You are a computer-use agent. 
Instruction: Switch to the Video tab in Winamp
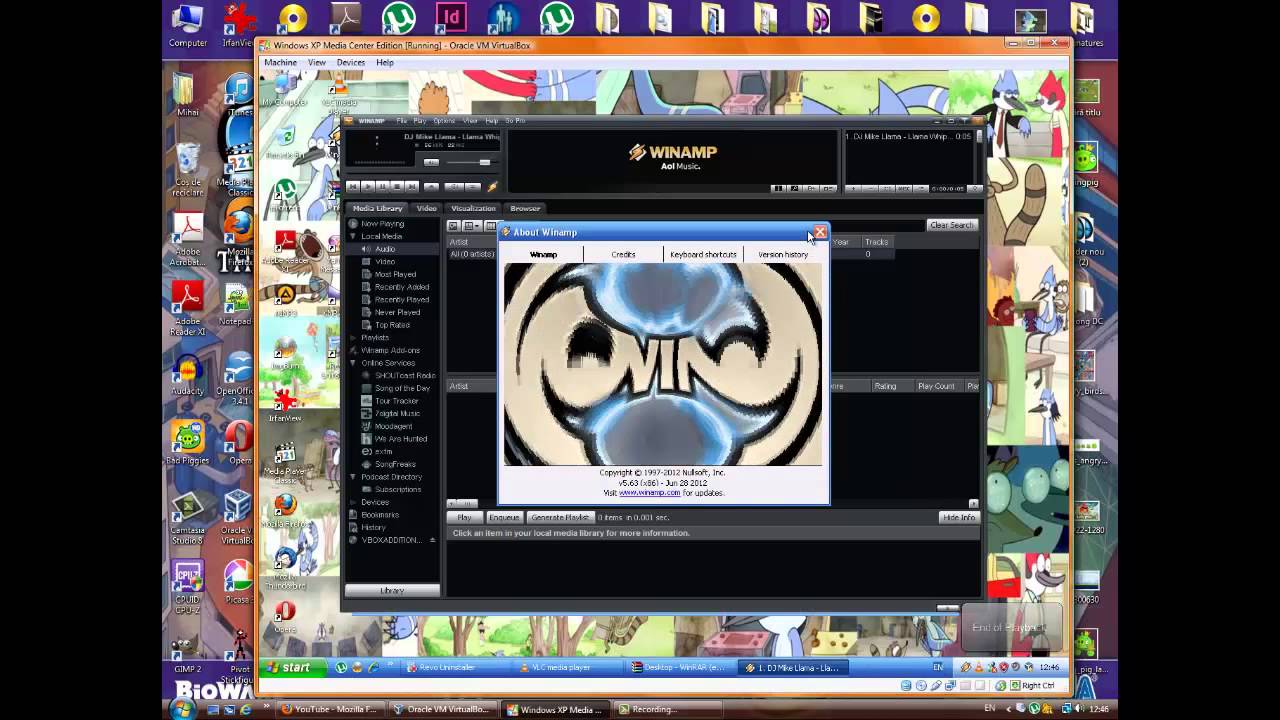pos(427,208)
